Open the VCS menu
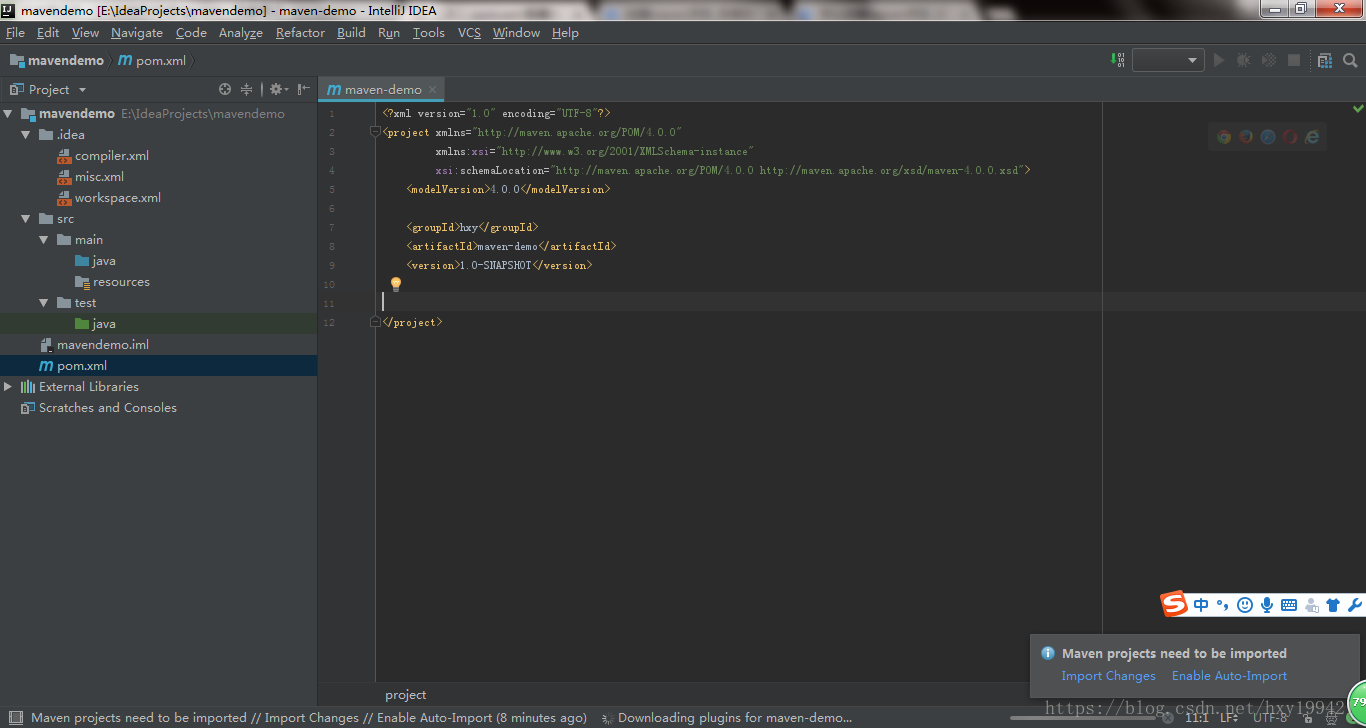The image size is (1366, 728). [469, 32]
